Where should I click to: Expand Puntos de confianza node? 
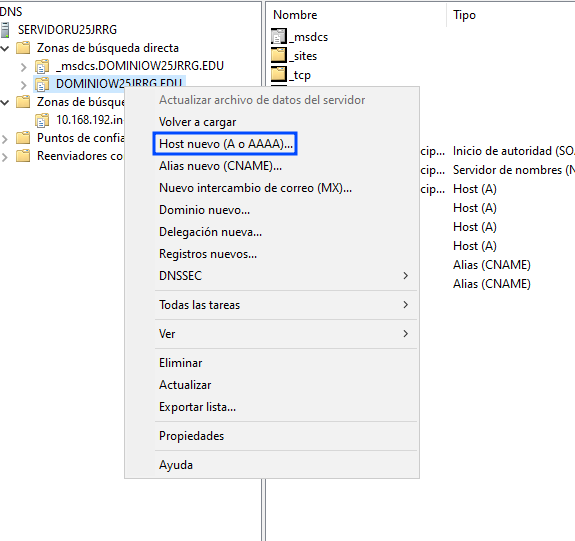[x=5, y=139]
